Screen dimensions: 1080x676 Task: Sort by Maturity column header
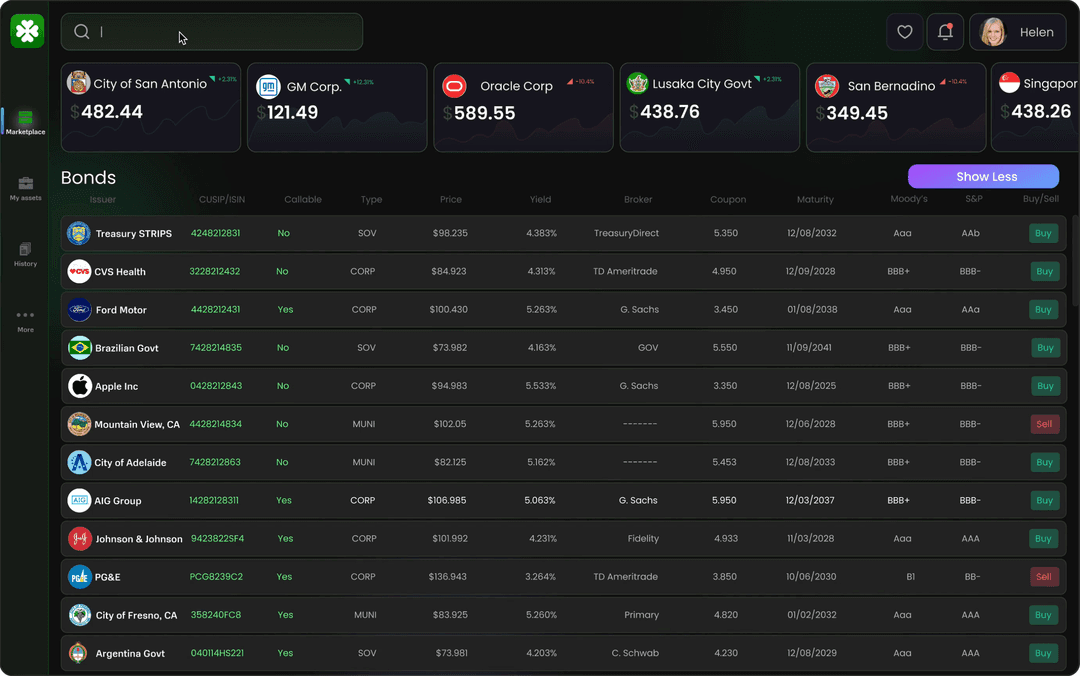pos(815,199)
